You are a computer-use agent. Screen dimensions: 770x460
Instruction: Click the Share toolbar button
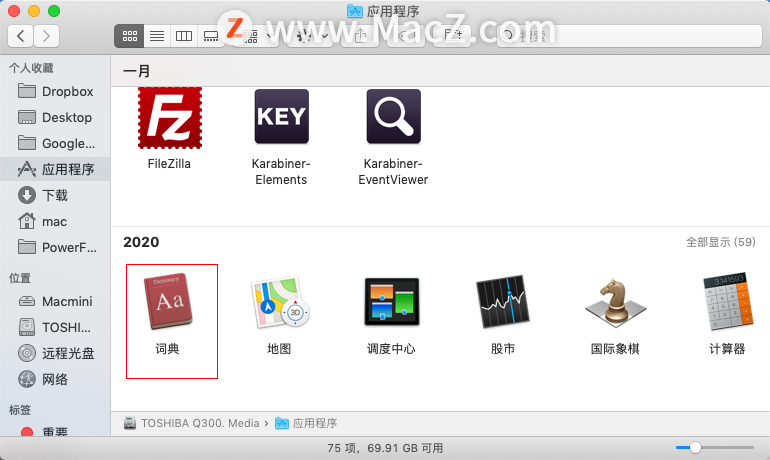click(x=360, y=36)
